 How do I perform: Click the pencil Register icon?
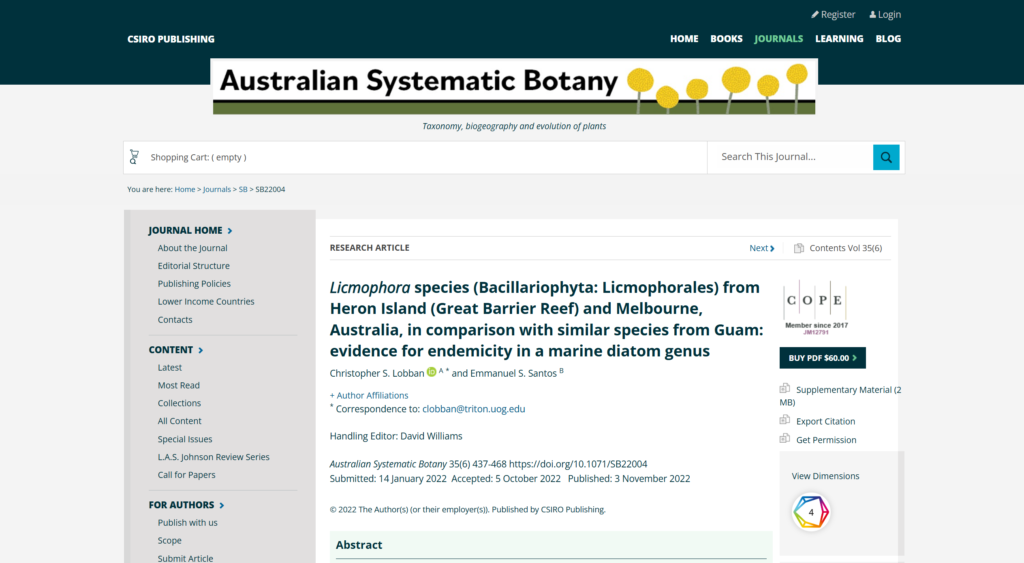point(814,14)
